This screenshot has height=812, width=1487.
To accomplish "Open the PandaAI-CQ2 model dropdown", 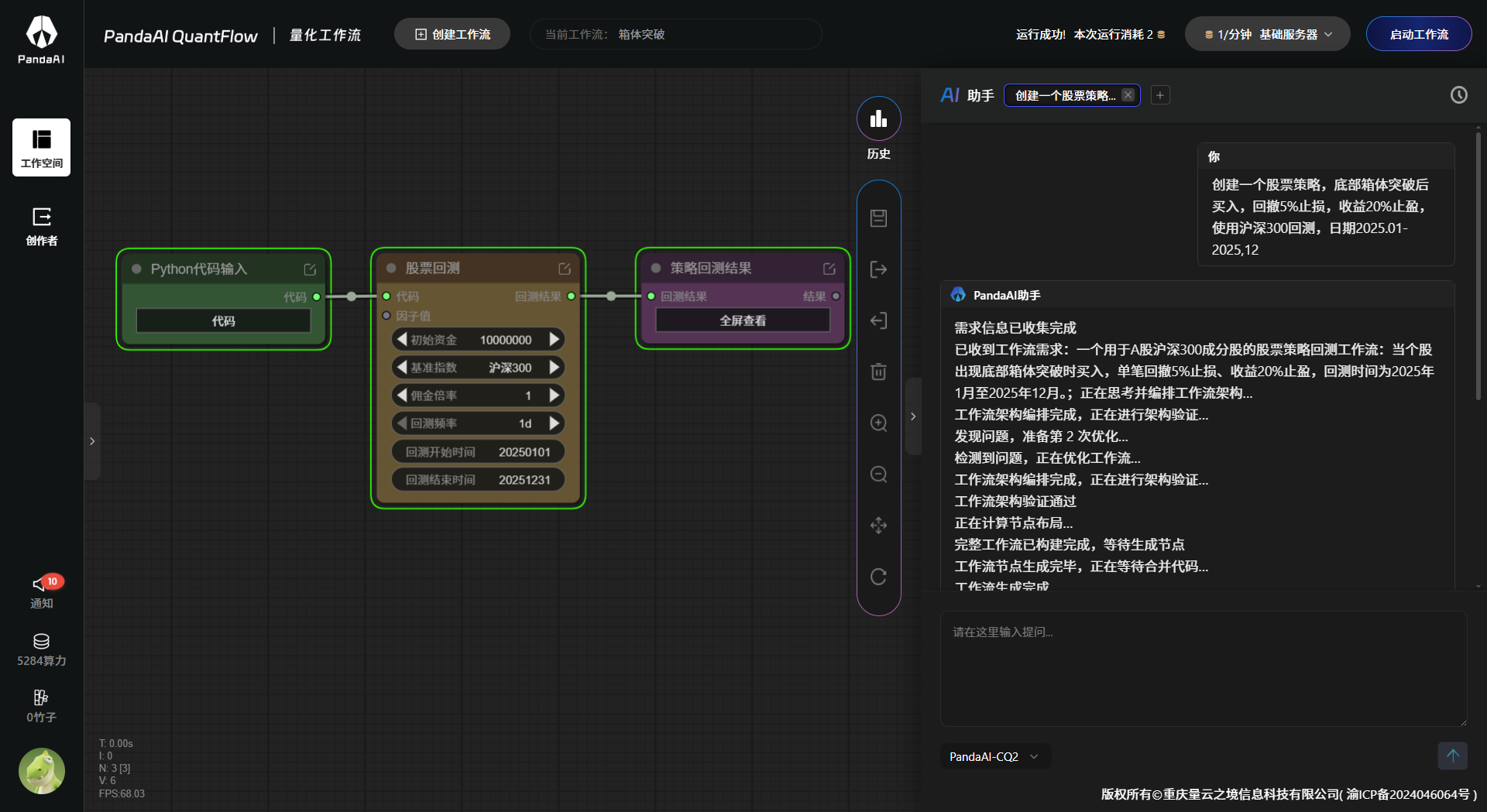I will 994,756.
